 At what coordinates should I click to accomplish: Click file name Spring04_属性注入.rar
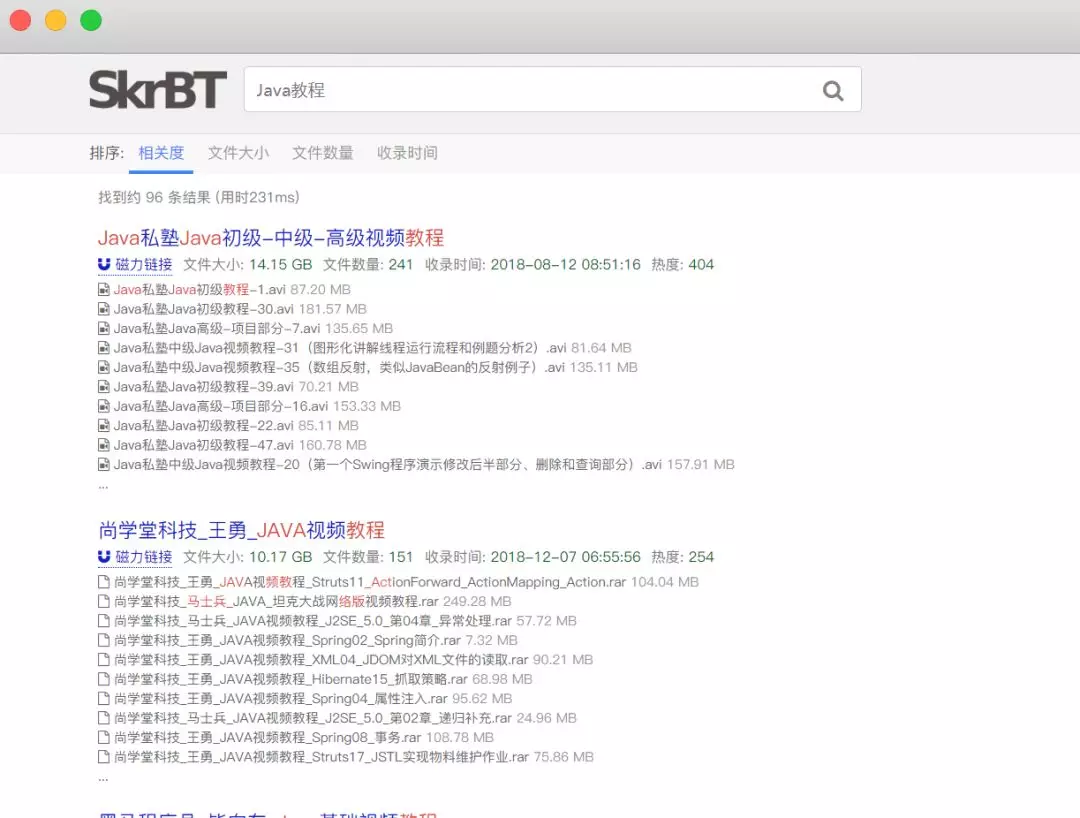280,698
